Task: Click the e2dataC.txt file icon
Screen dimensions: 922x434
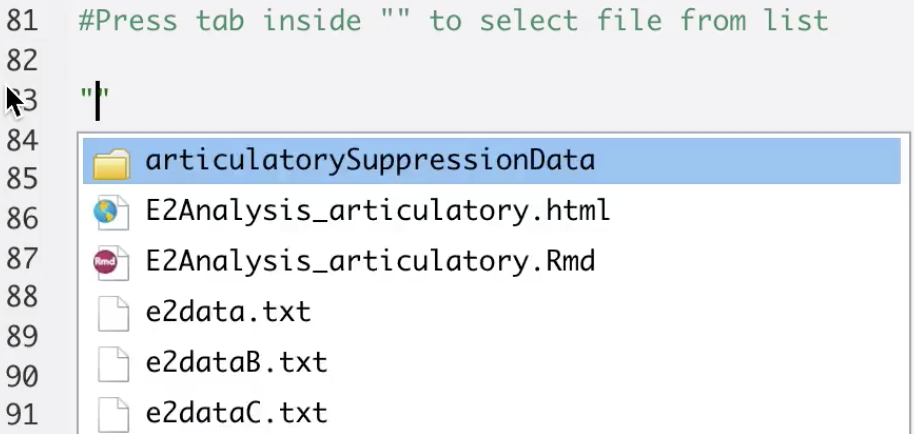Action: pyautogui.click(x=113, y=414)
